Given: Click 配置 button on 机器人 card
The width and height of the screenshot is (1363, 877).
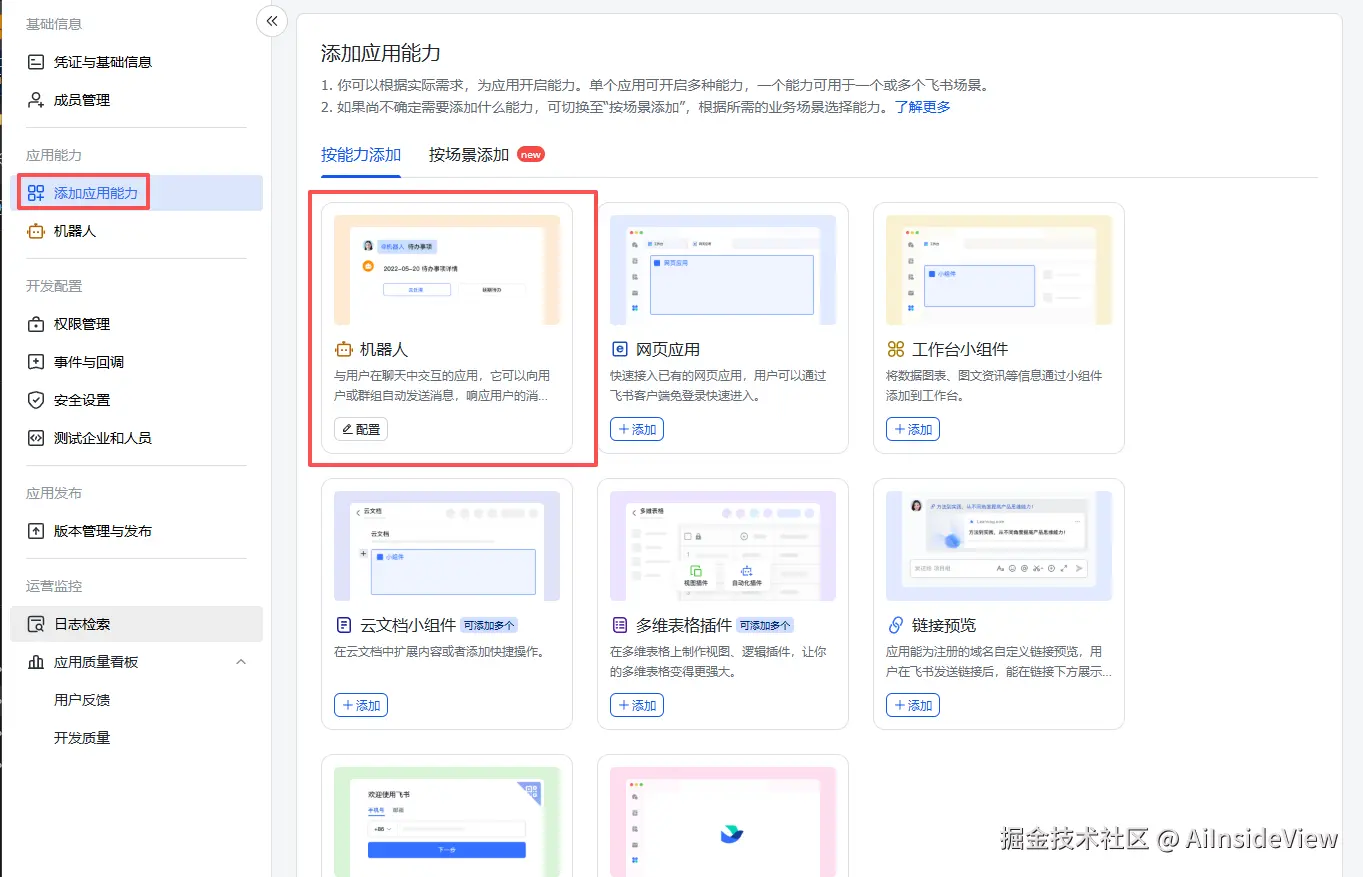Looking at the screenshot, I should pyautogui.click(x=361, y=429).
